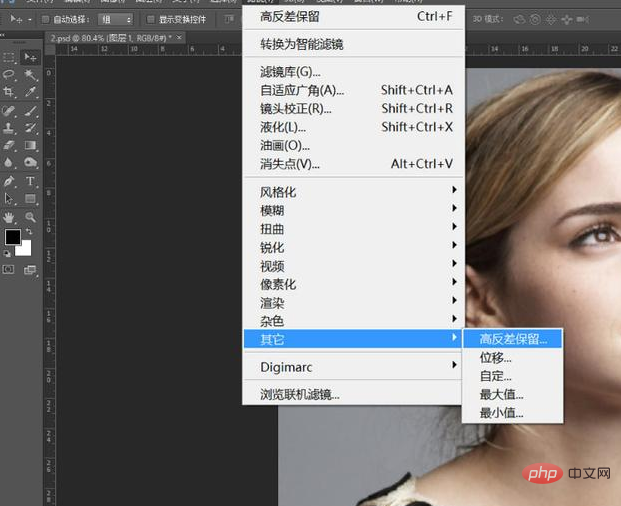Choose 最大值... in the submenu
Viewport: 621px width, 506px height.
(512, 394)
